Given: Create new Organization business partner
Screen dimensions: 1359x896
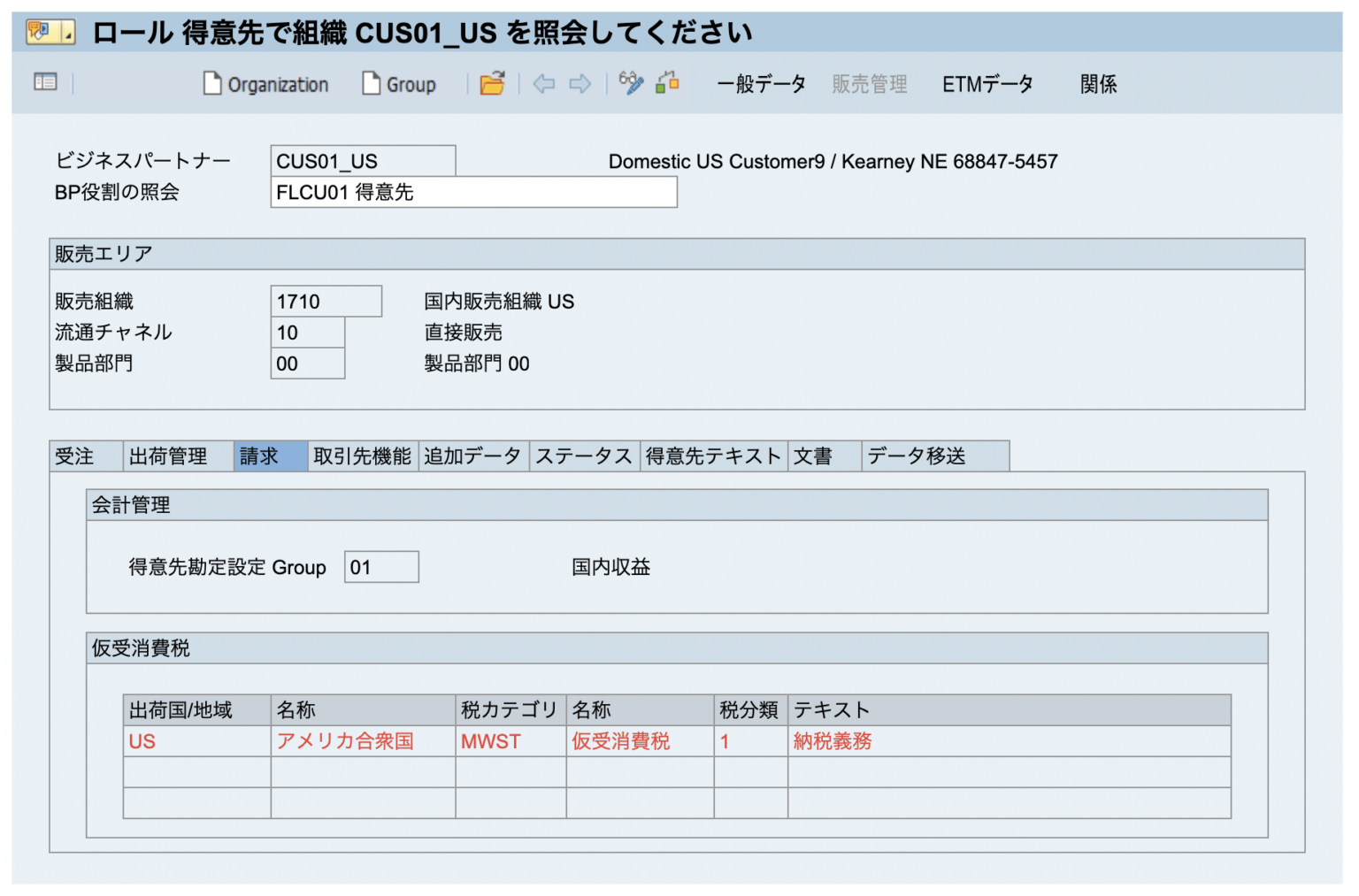Looking at the screenshot, I should 265,84.
